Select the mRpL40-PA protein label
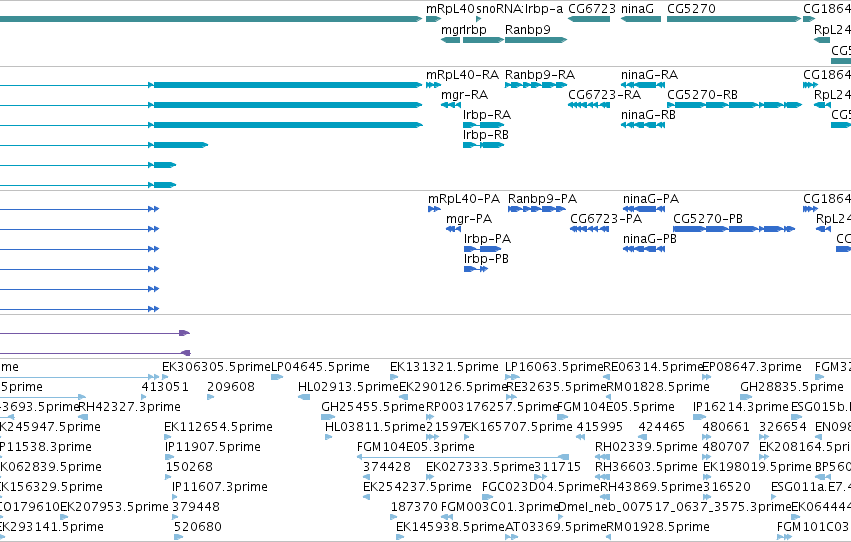The image size is (851, 542). (x=464, y=199)
